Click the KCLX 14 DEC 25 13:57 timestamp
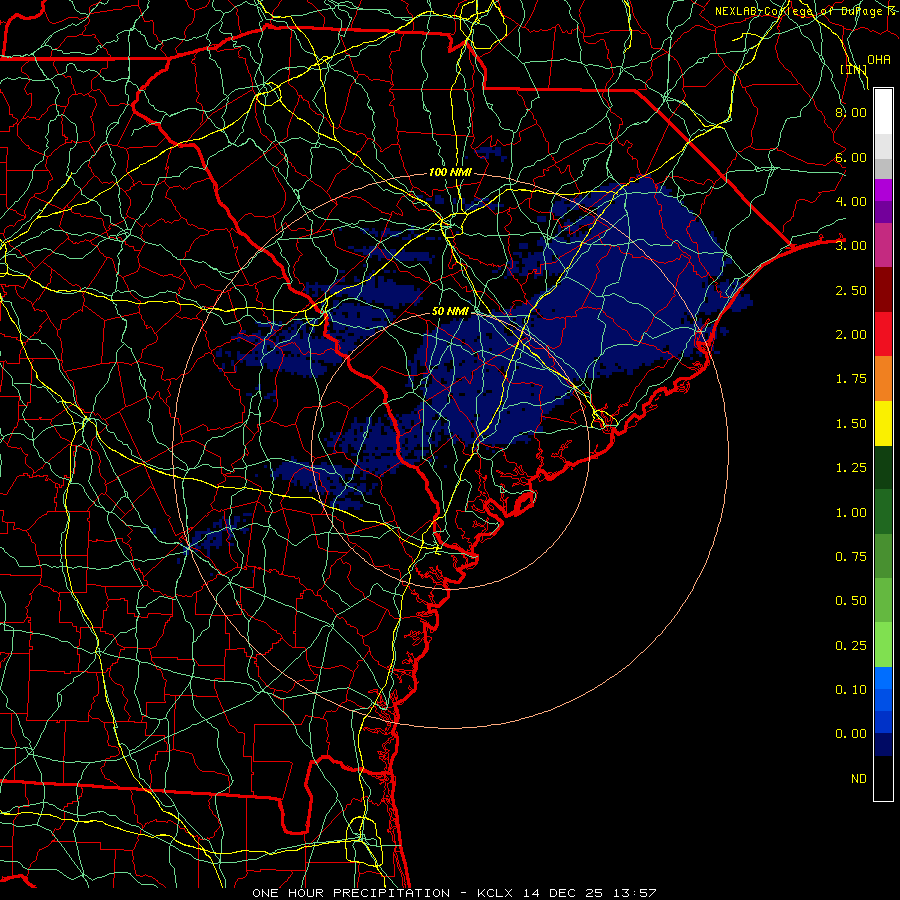The height and width of the screenshot is (900, 900). click(x=567, y=893)
